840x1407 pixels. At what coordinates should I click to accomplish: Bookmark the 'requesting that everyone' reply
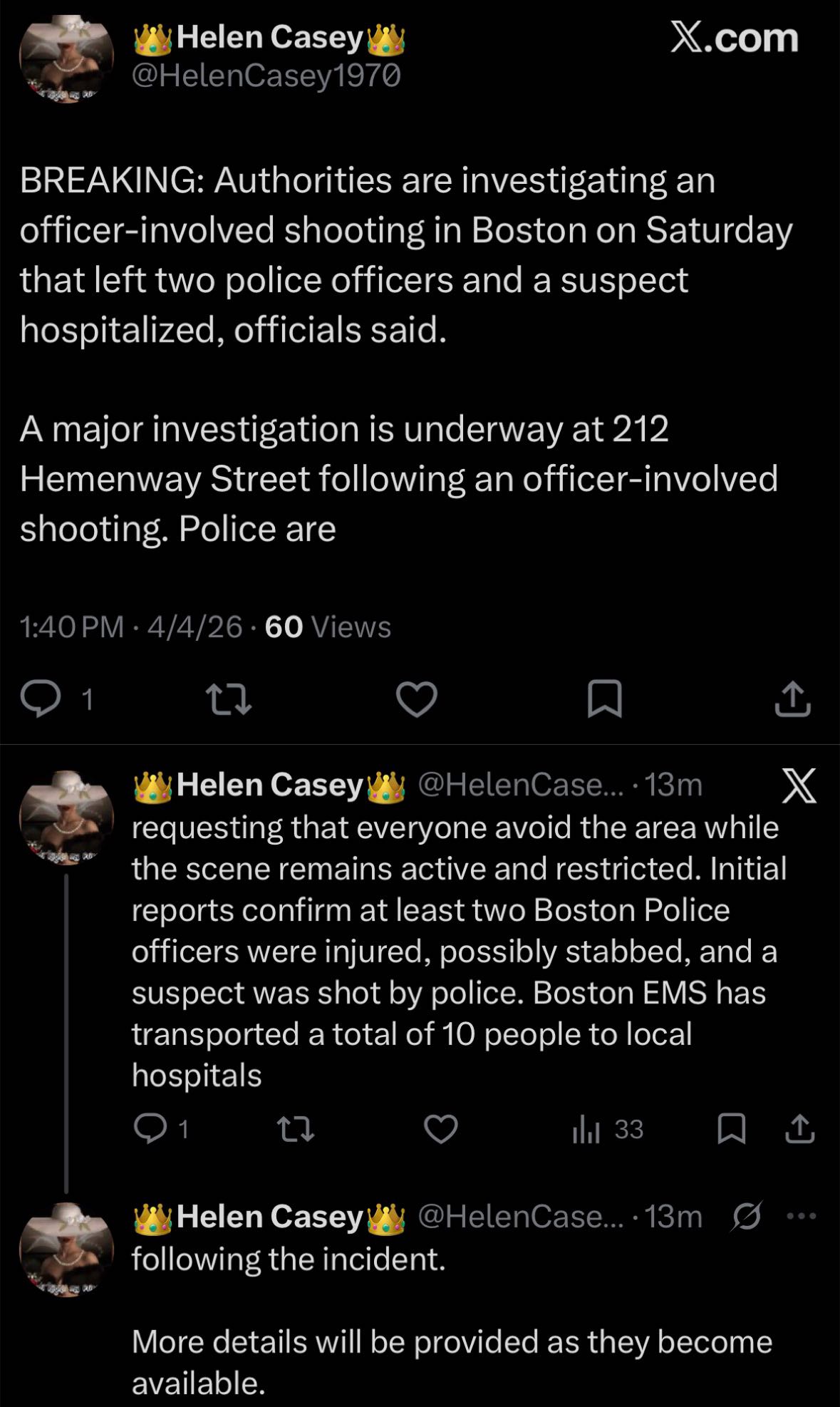[731, 1129]
